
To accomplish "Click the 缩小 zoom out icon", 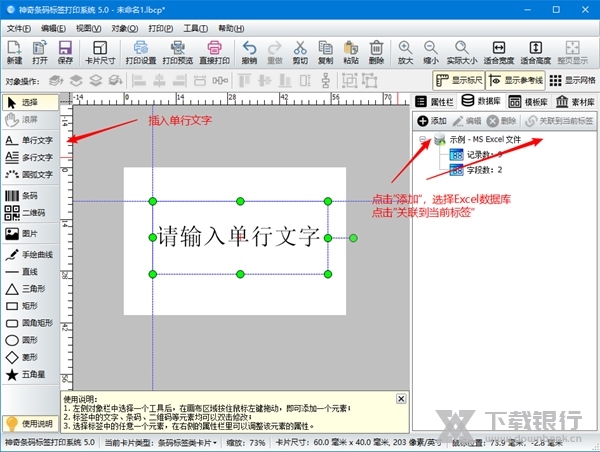I will 430,52.
